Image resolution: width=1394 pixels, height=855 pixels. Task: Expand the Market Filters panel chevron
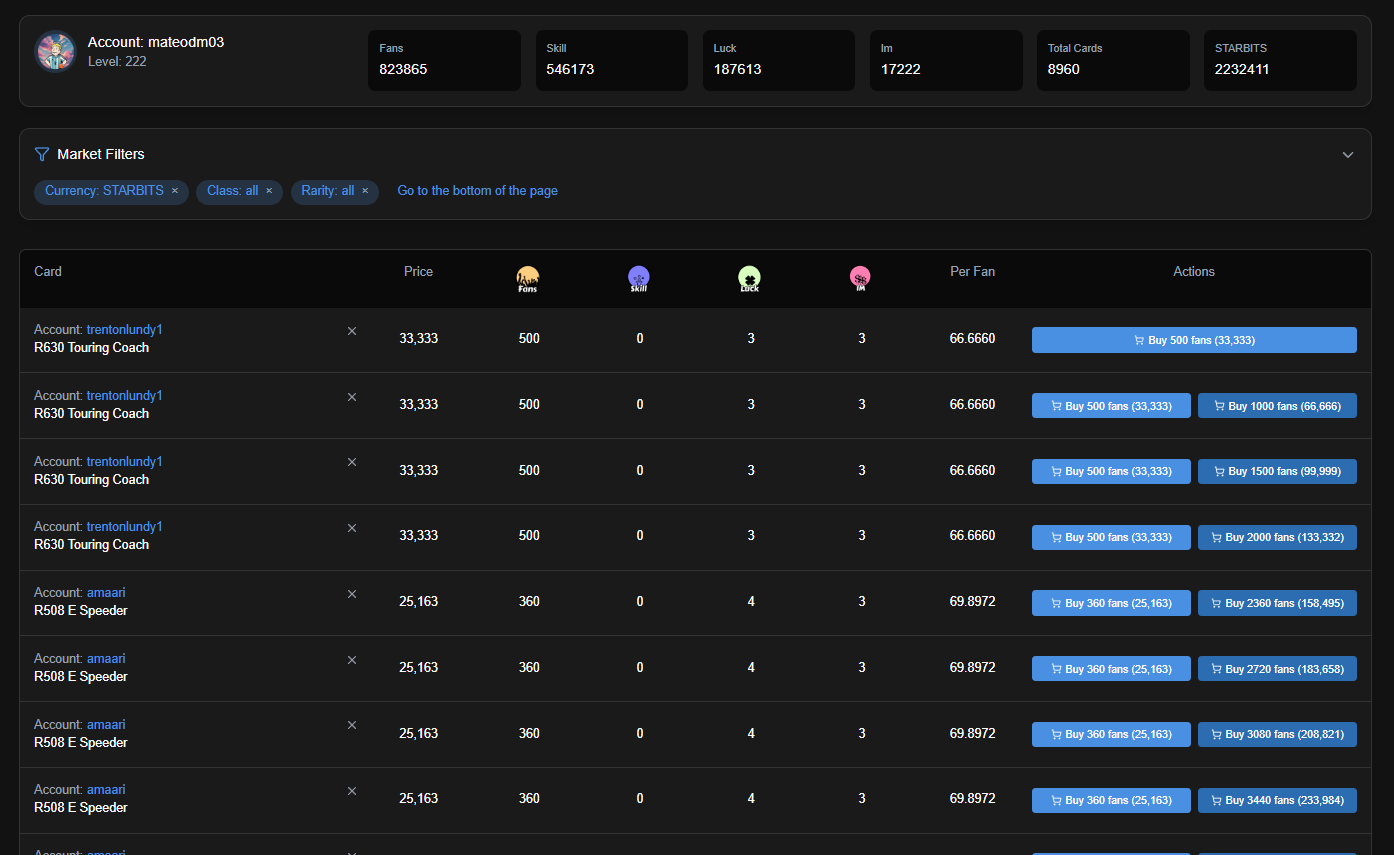tap(1348, 155)
